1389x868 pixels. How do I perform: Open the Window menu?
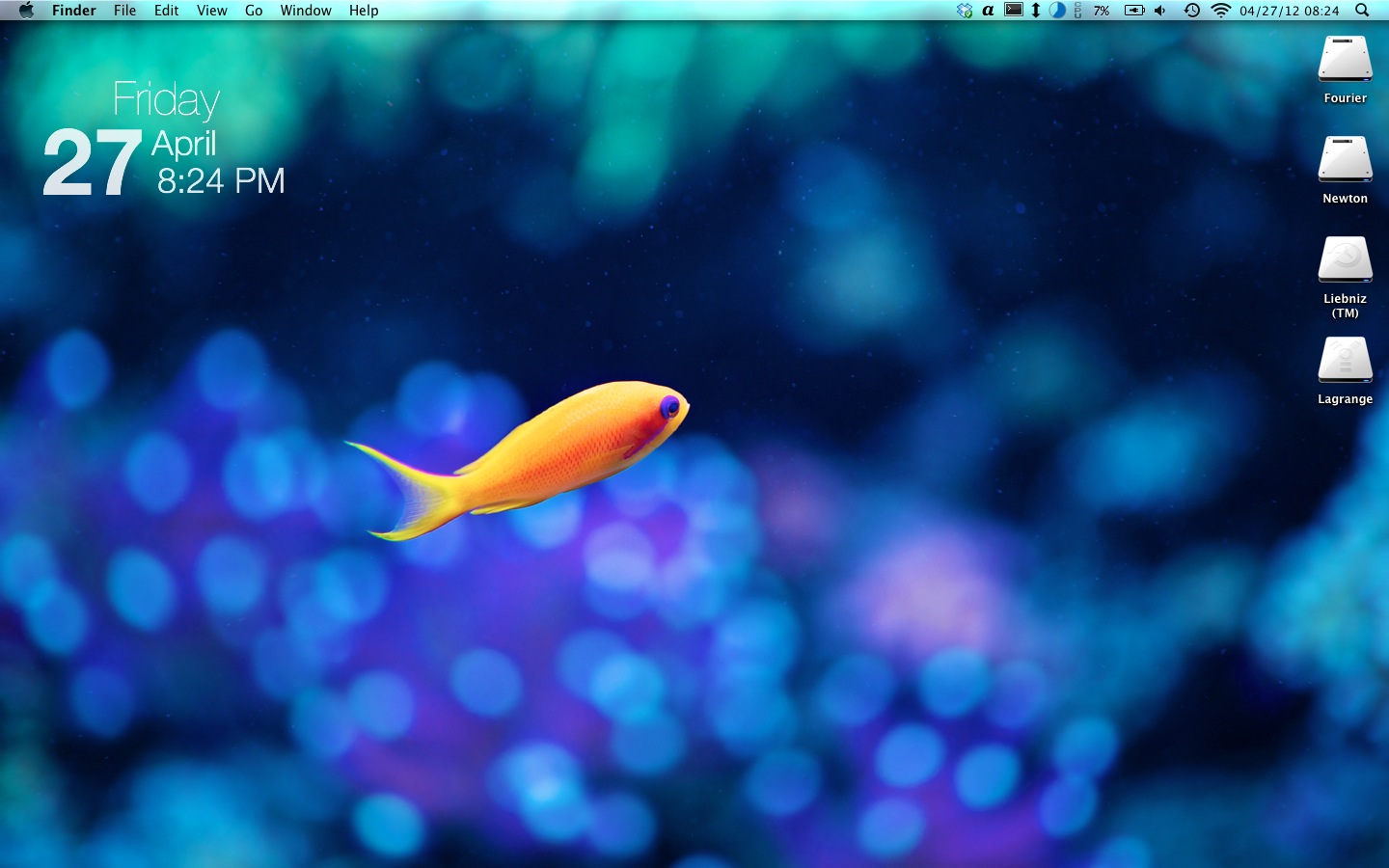[x=306, y=11]
